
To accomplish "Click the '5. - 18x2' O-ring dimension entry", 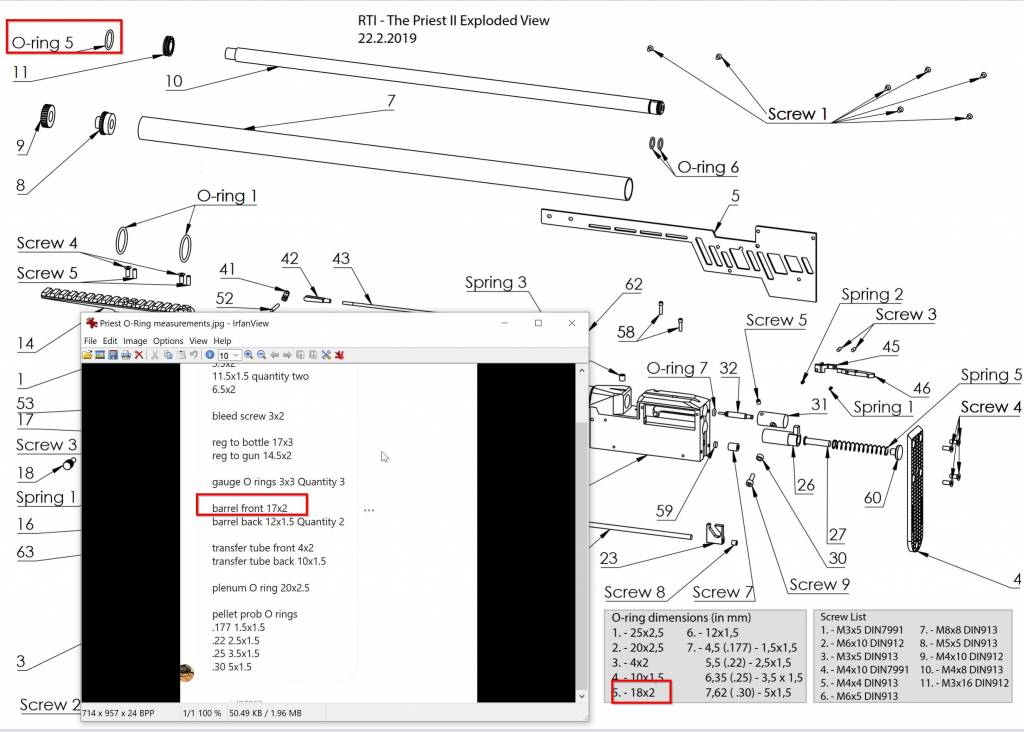I will pos(633,692).
